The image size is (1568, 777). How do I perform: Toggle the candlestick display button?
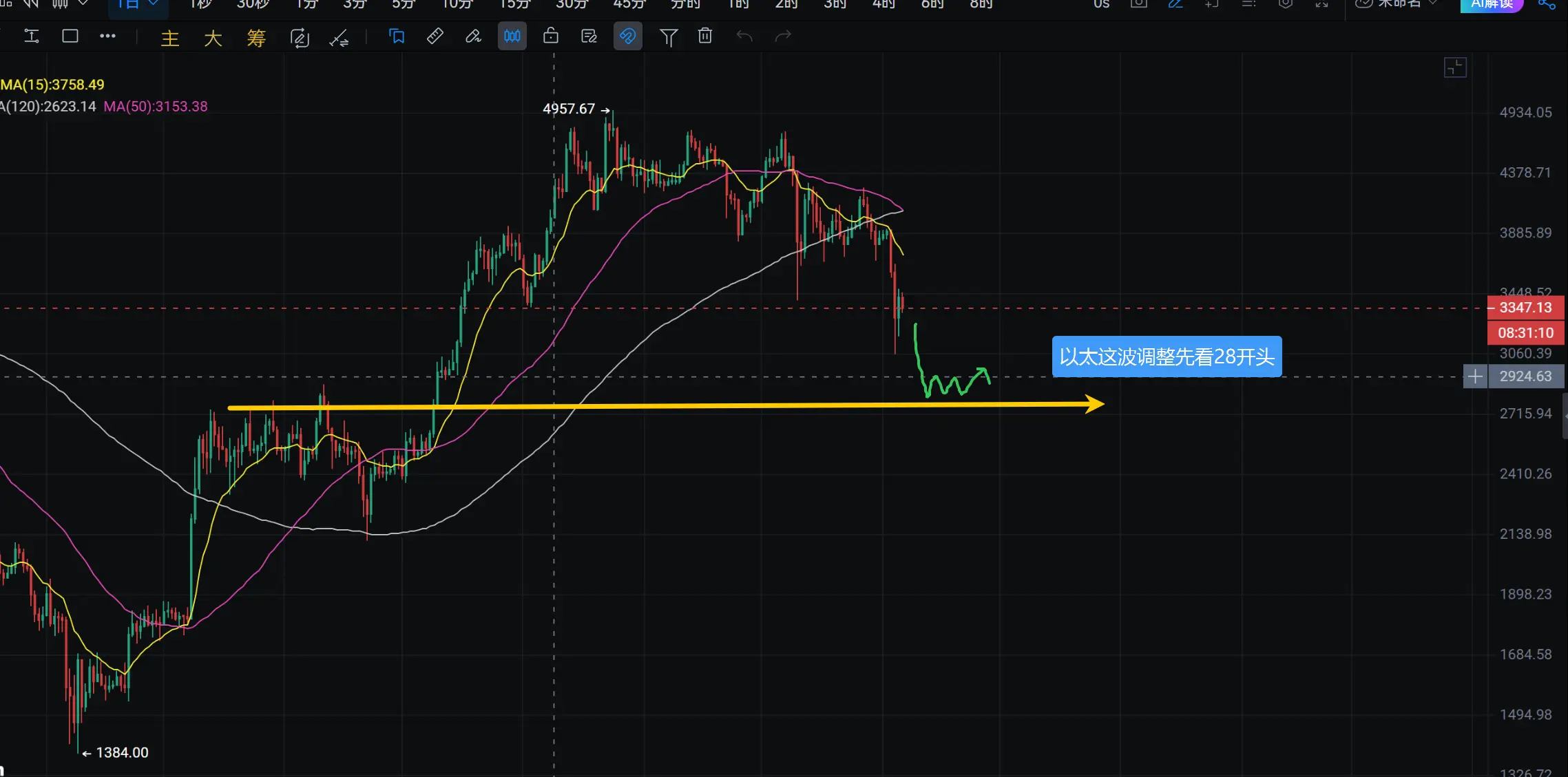click(512, 36)
